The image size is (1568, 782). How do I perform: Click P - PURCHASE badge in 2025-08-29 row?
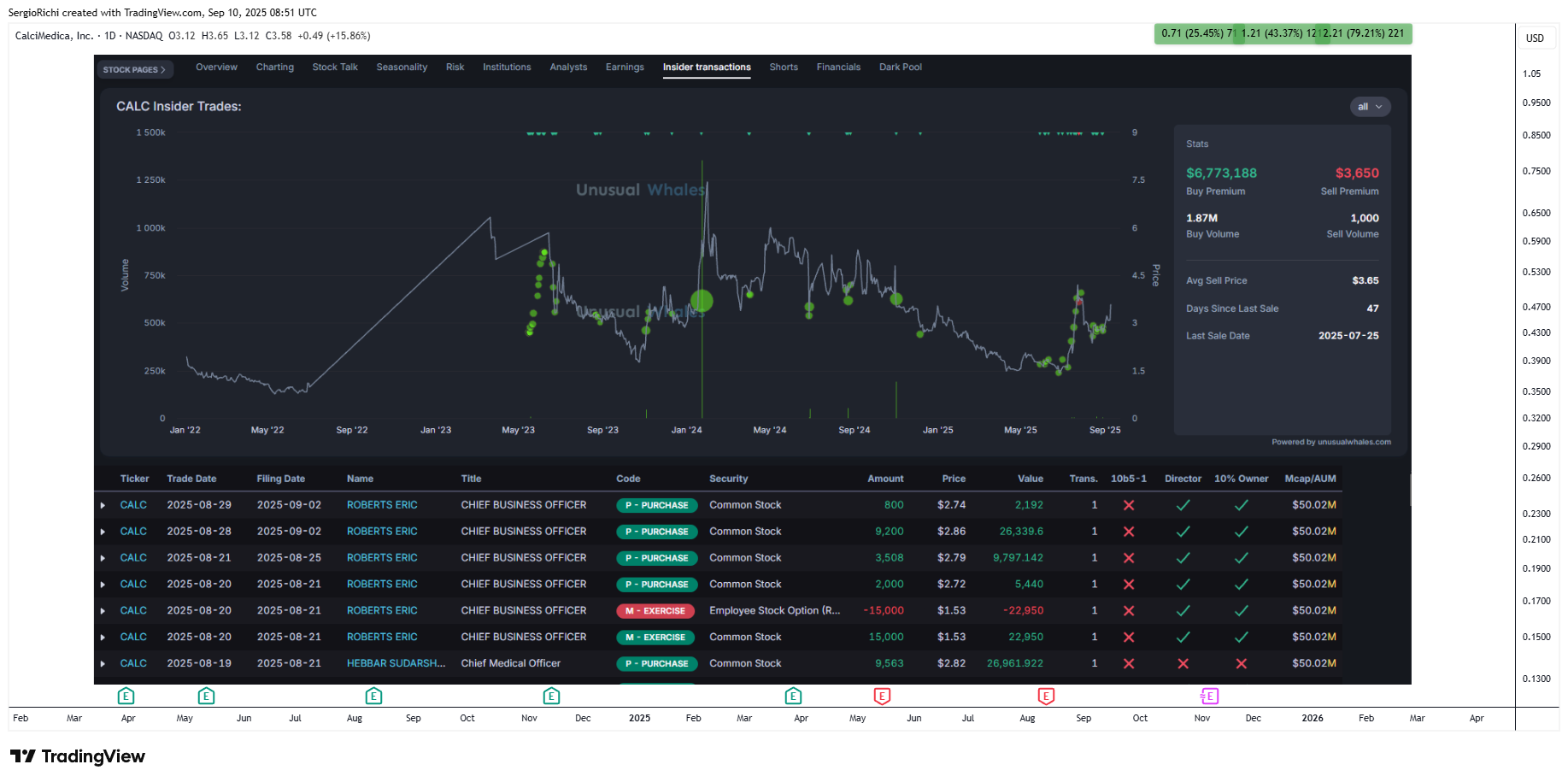tap(657, 505)
